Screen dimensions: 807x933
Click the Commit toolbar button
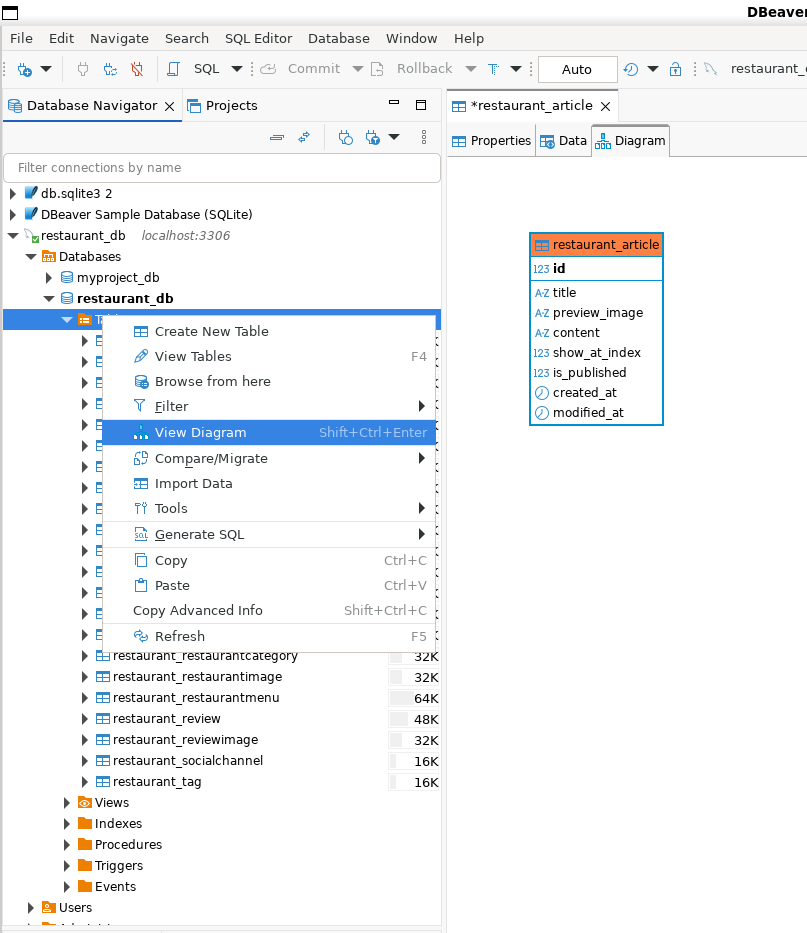tap(301, 69)
